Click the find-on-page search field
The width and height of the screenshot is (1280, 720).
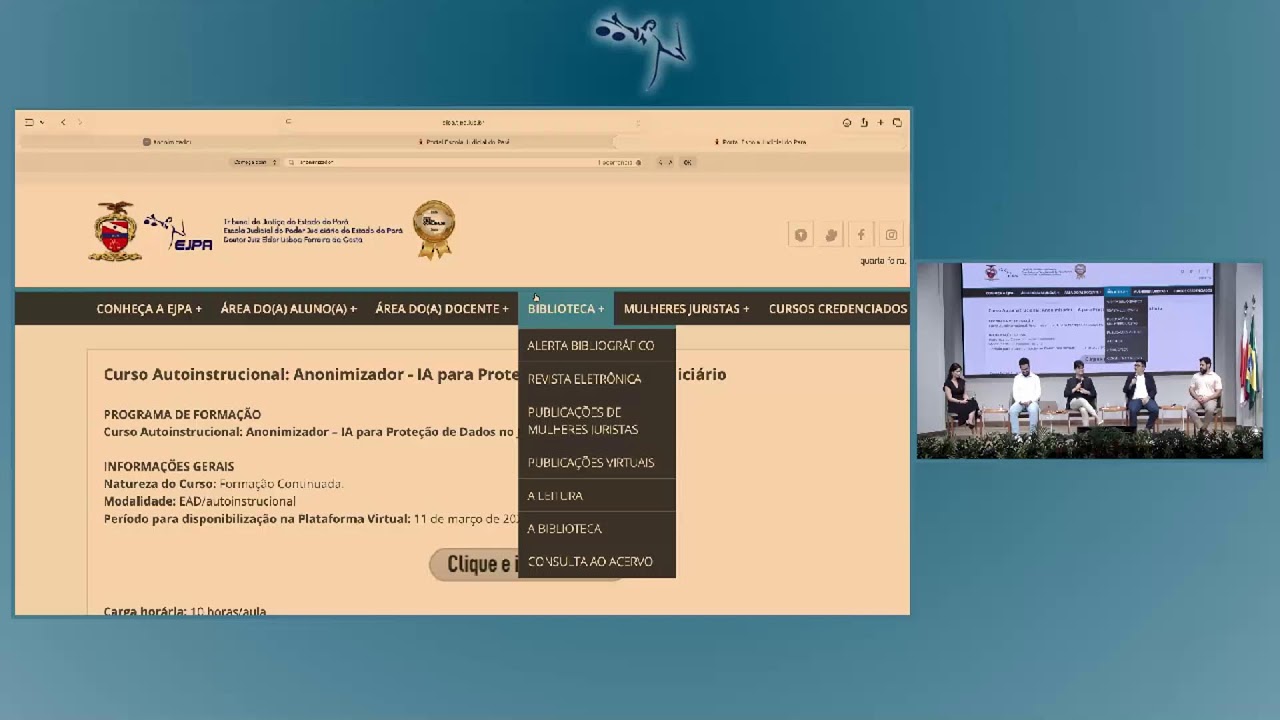(465, 162)
